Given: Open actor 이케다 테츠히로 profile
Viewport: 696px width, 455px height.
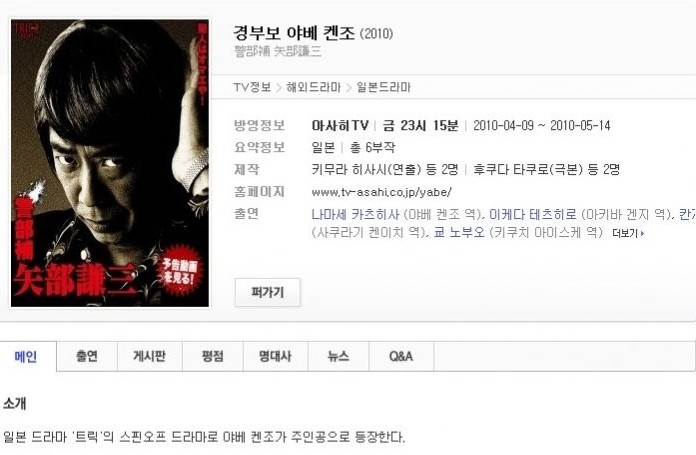Looking at the screenshot, I should (533, 214).
